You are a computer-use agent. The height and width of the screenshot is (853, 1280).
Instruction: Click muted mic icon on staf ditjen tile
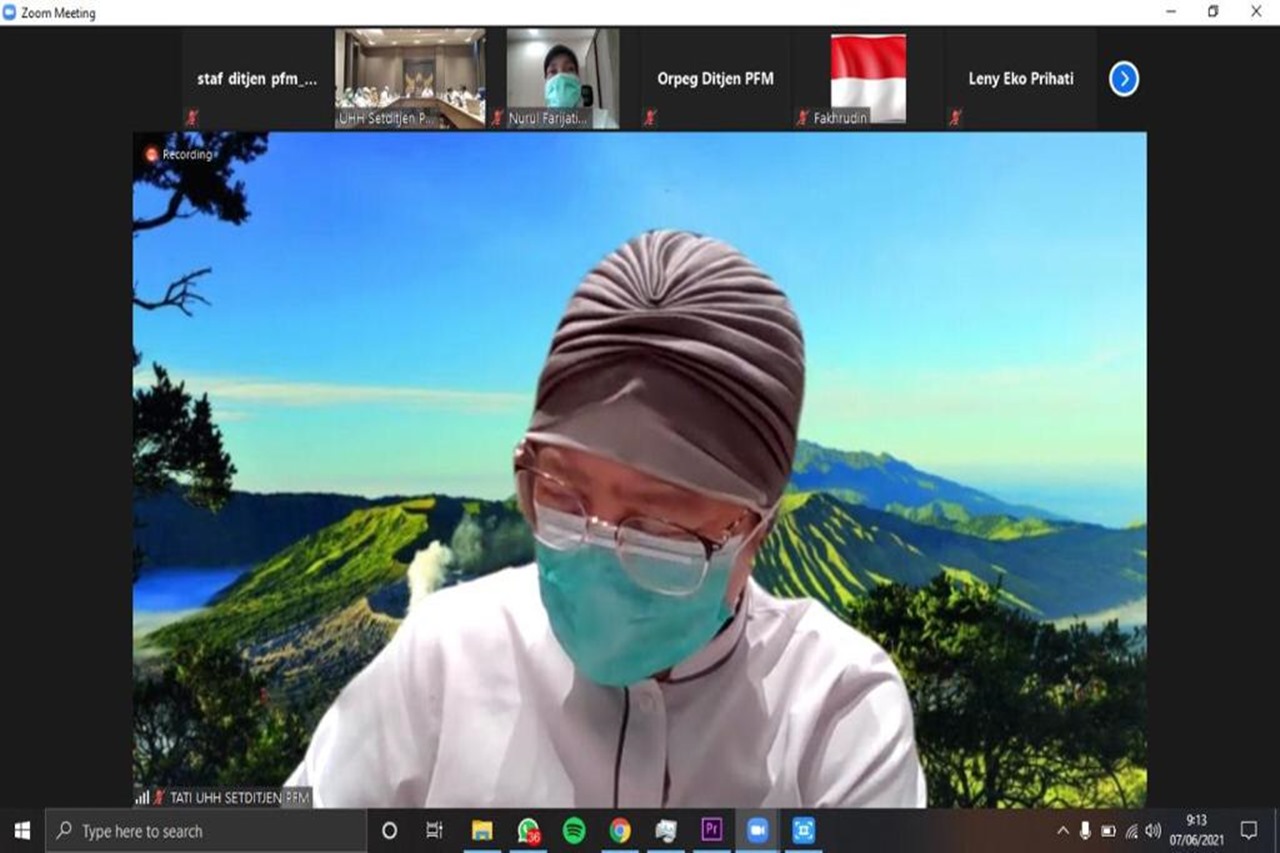point(192,118)
